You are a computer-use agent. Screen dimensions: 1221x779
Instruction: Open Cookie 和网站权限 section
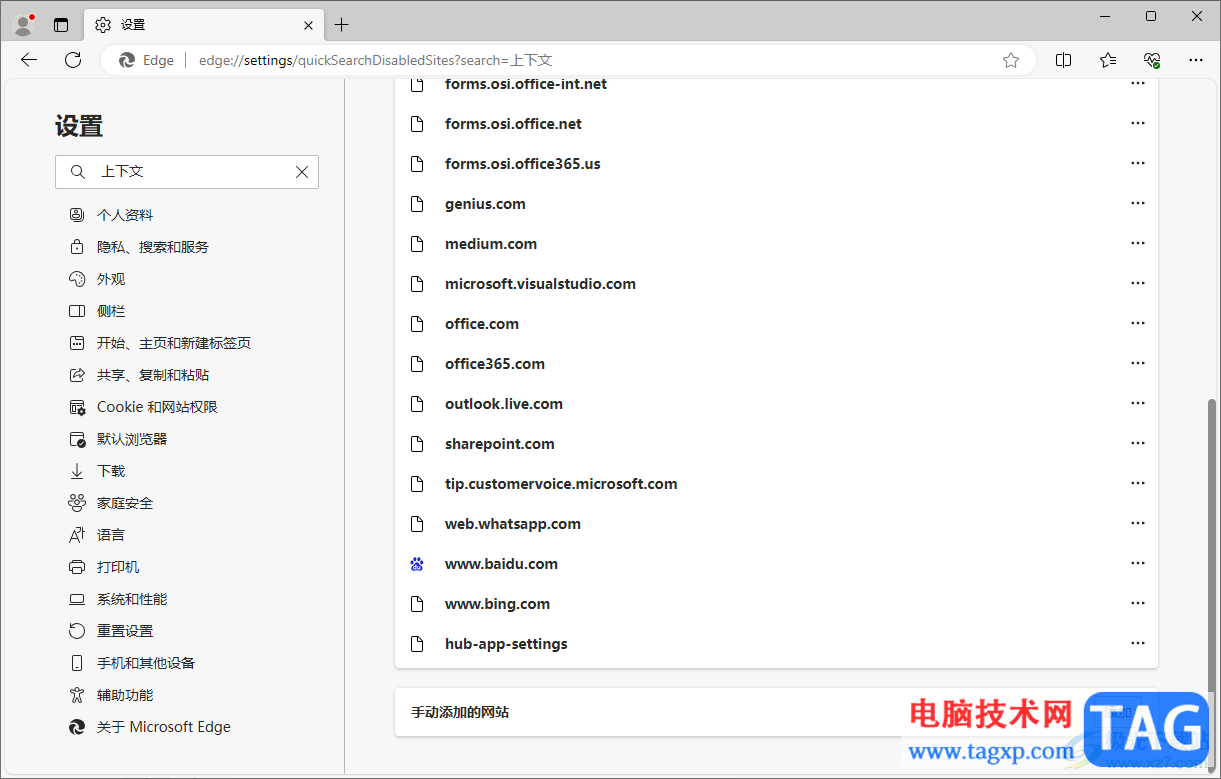143,407
